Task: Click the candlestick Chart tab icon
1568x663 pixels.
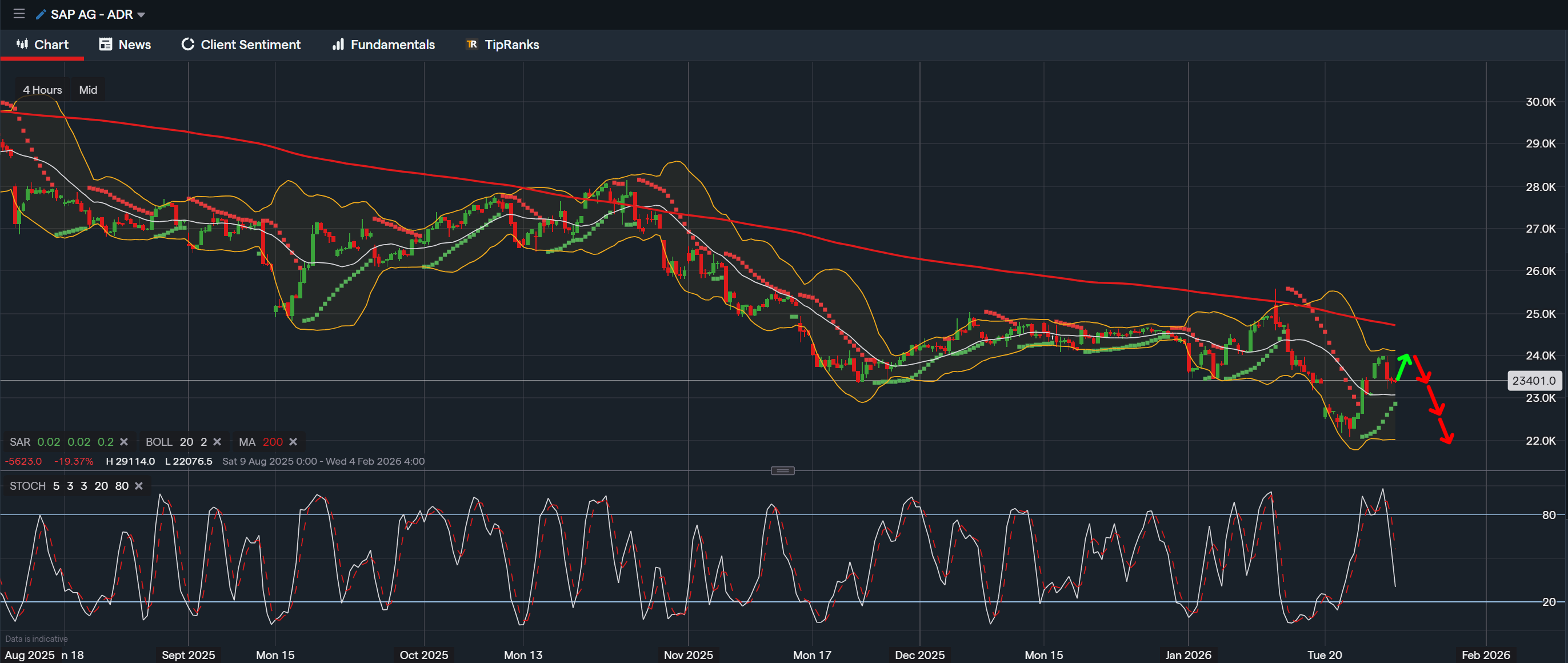Action: pyautogui.click(x=22, y=44)
